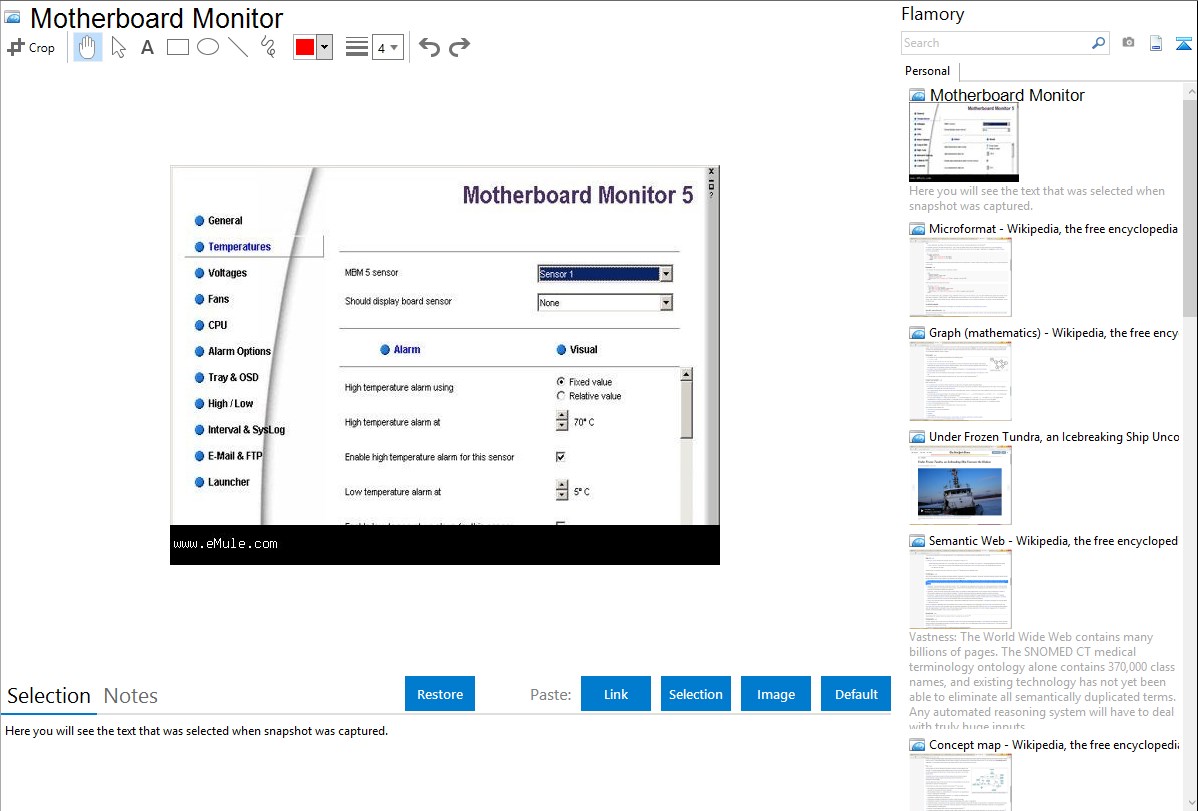
Task: Select 'Fans' in the sidebar list
Action: pyautogui.click(x=212, y=299)
